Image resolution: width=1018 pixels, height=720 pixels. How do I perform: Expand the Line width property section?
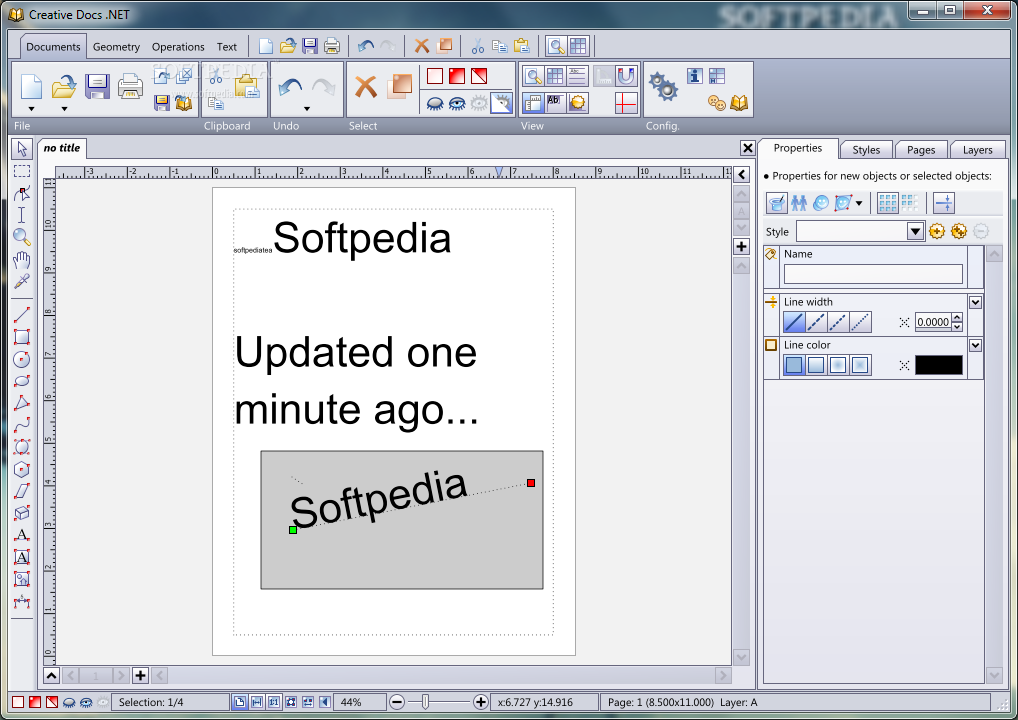[975, 303]
